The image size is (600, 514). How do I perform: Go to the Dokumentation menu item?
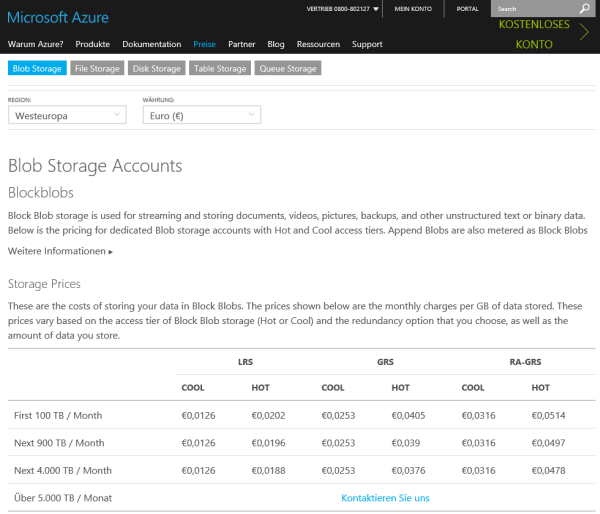(152, 44)
